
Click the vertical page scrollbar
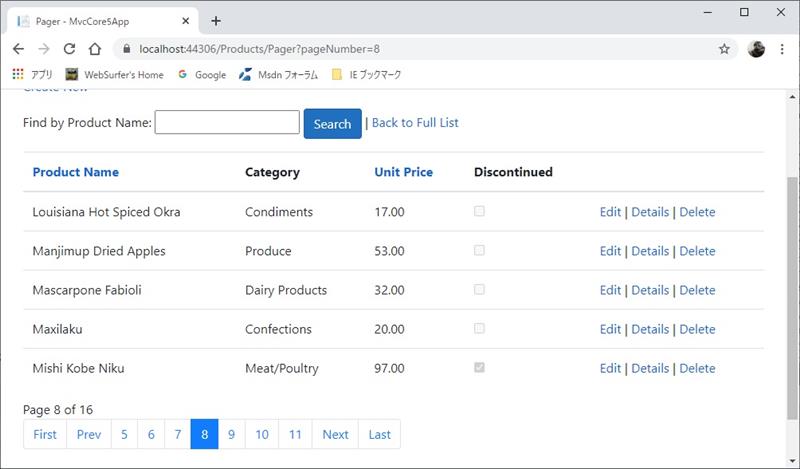pos(792,300)
